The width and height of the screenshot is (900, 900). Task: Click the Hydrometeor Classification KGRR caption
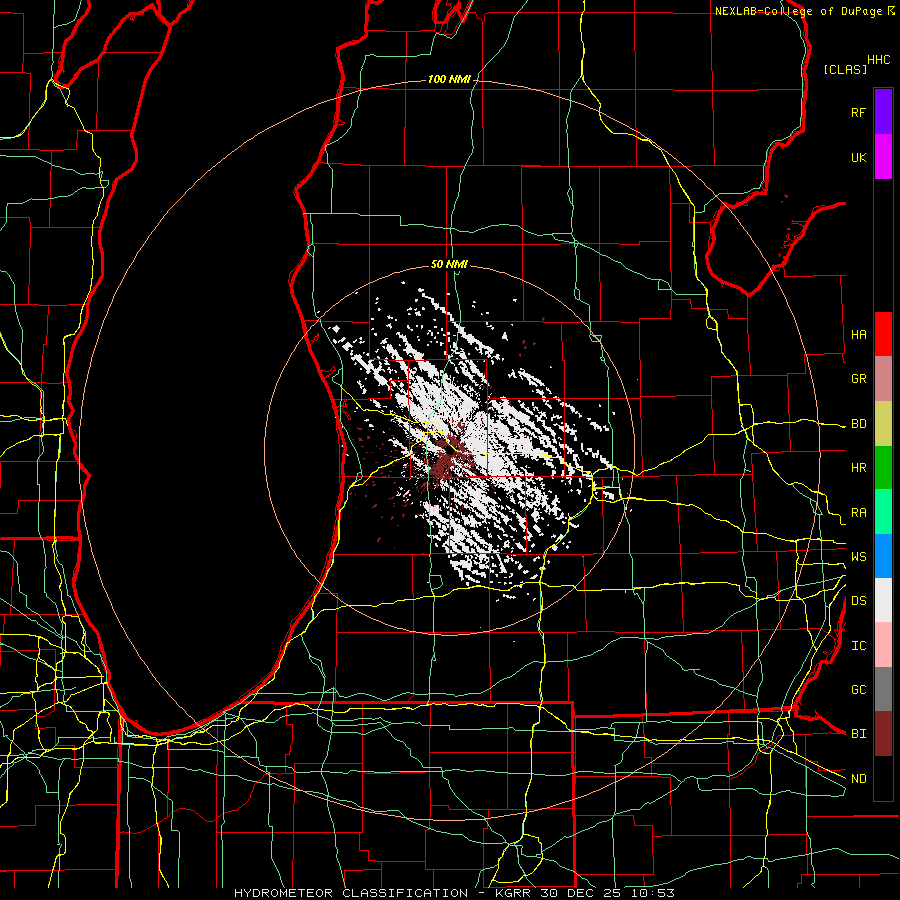click(x=454, y=893)
